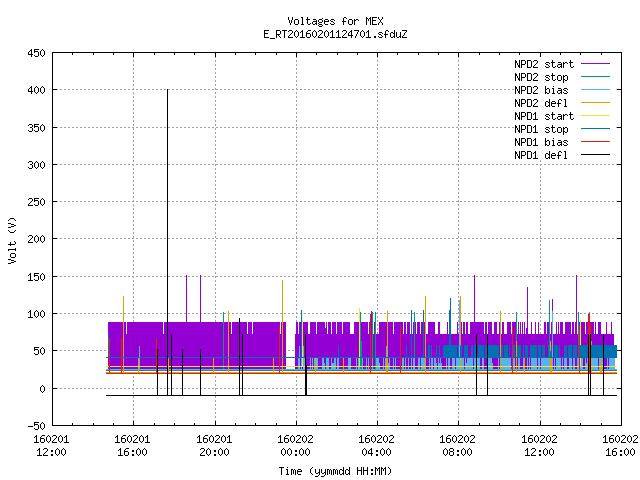Click the '160202 00:00' x-axis tick label

pos(296,446)
